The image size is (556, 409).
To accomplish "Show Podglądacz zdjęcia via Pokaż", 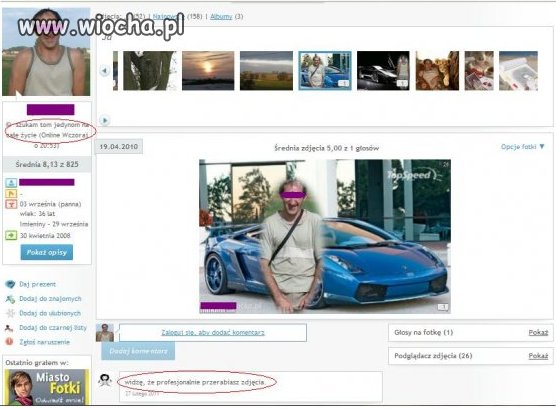I will pos(538,356).
